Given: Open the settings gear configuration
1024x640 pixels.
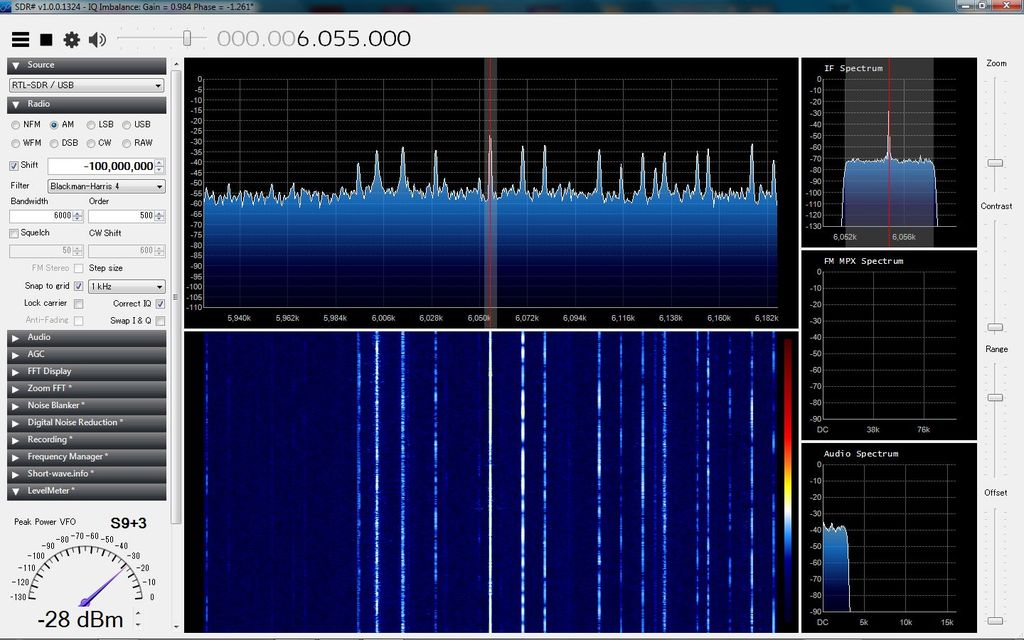Looking at the screenshot, I should (x=71, y=40).
